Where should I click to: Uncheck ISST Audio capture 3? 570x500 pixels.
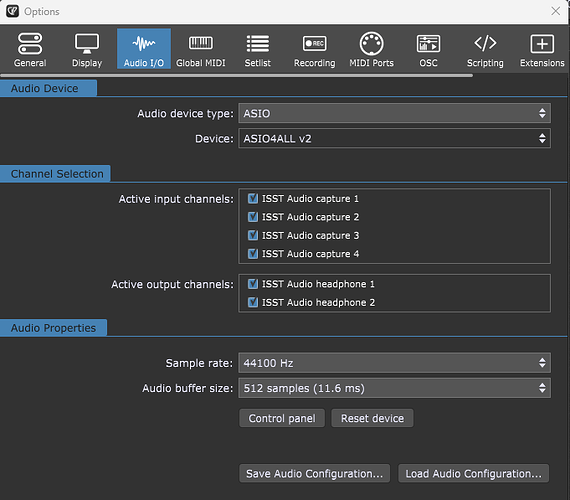coord(253,235)
